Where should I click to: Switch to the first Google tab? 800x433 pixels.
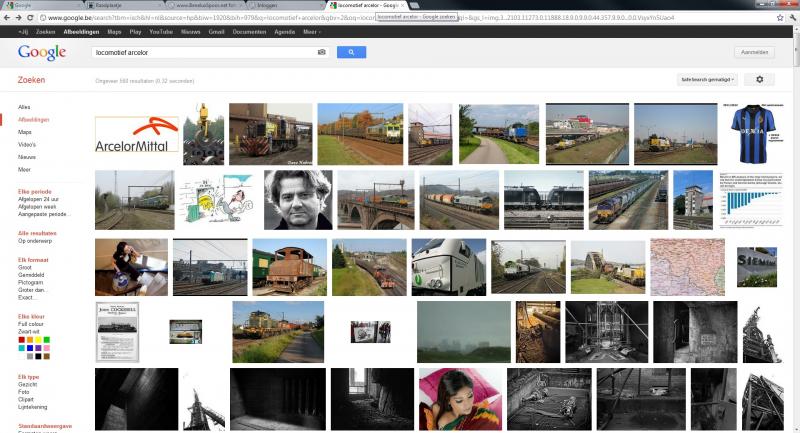pos(41,5)
